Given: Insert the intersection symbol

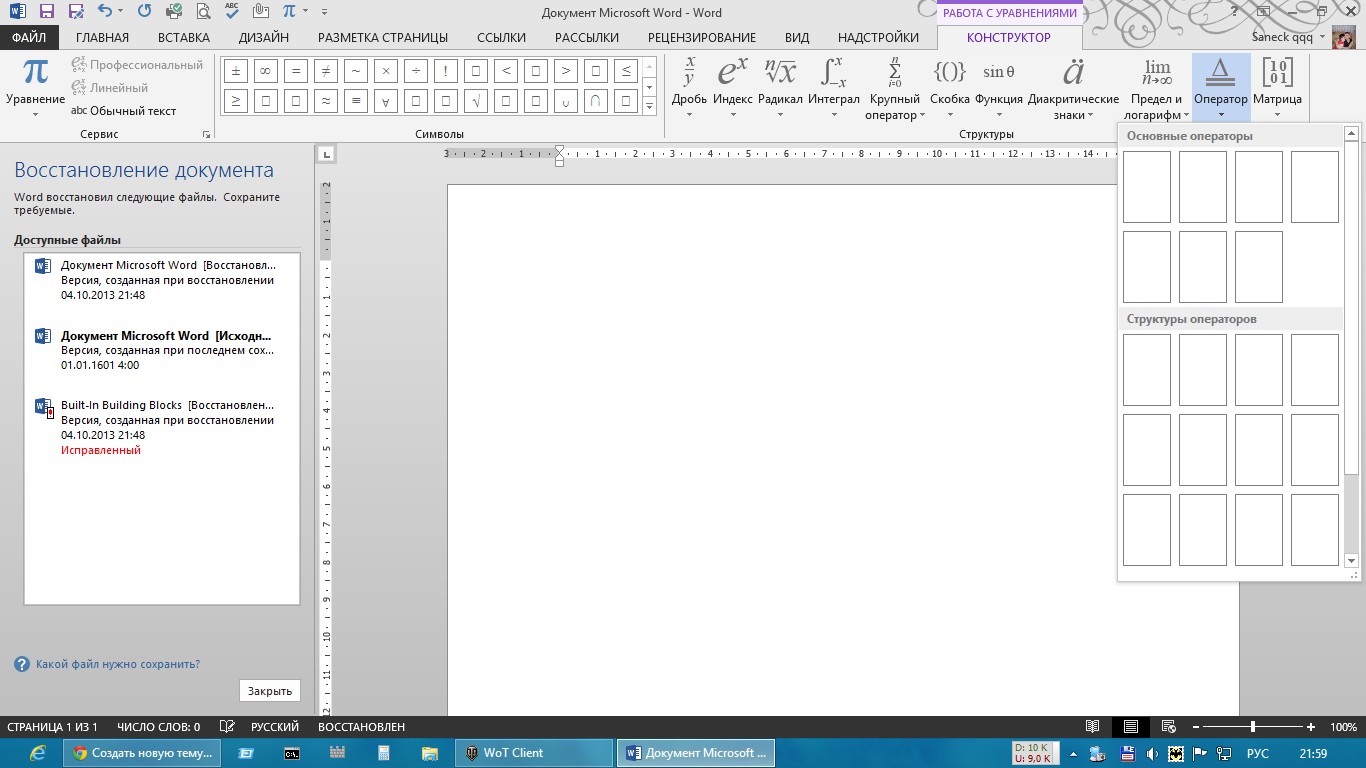Looking at the screenshot, I should [596, 101].
